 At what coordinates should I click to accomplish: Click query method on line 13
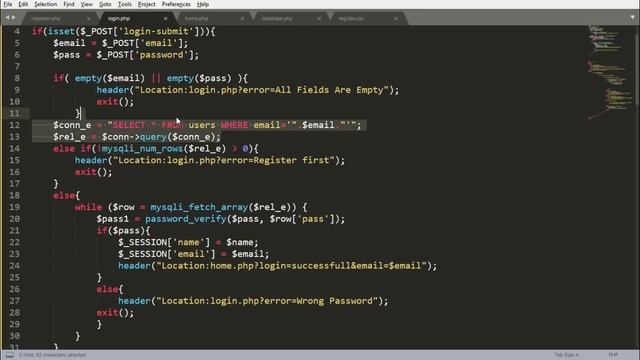(x=153, y=137)
